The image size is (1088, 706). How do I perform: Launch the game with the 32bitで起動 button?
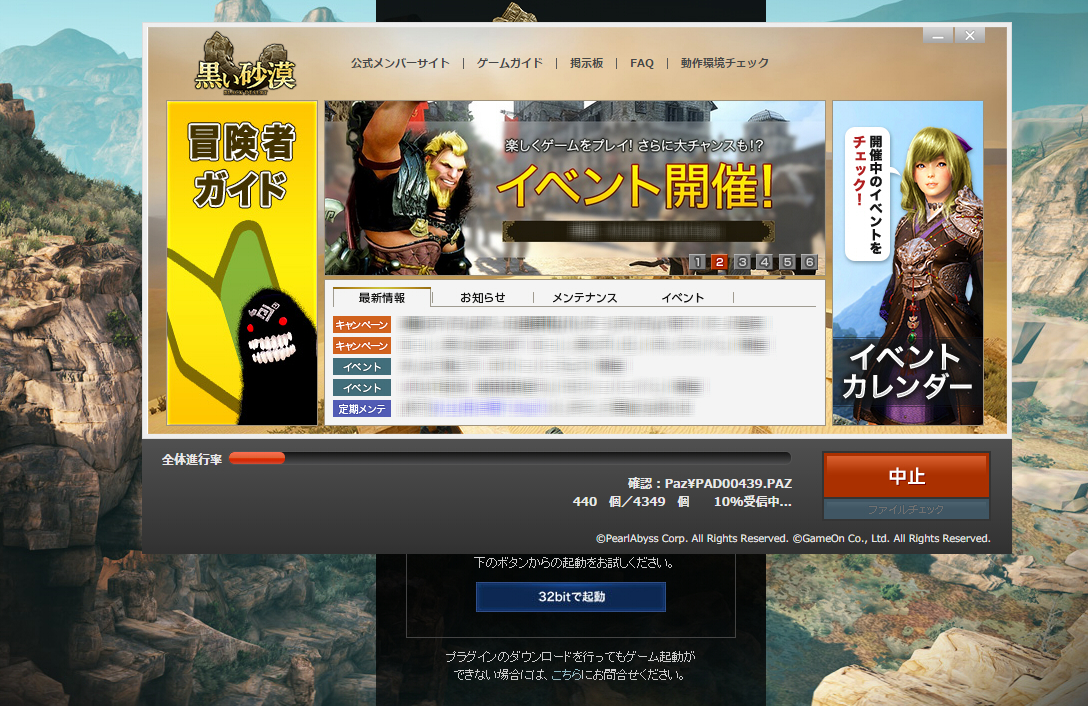click(x=570, y=596)
